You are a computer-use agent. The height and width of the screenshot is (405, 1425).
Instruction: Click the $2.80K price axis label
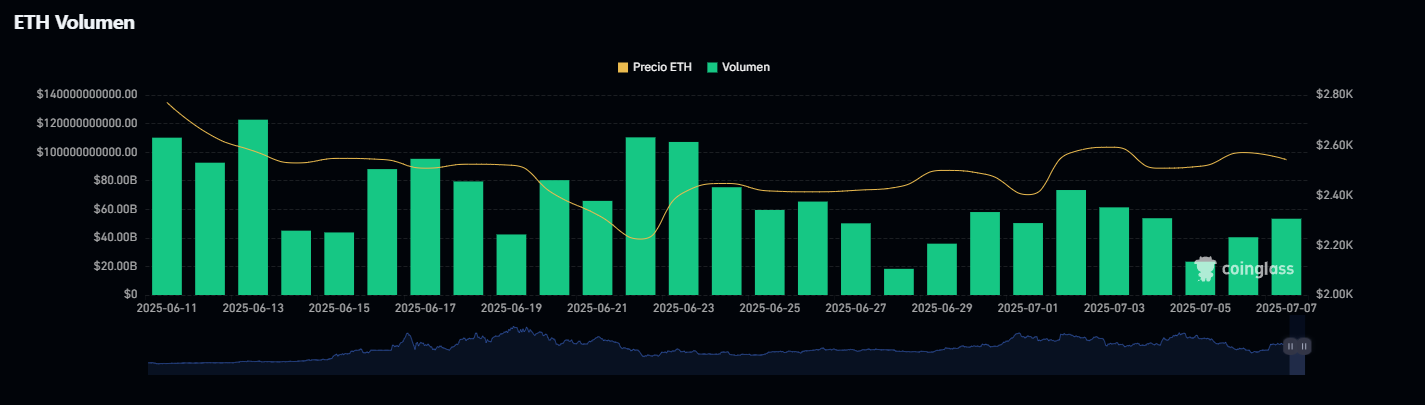click(x=1335, y=94)
